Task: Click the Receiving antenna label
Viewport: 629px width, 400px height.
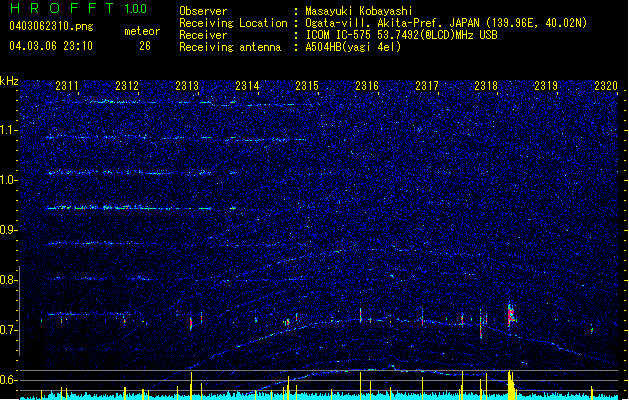Action: point(230,47)
